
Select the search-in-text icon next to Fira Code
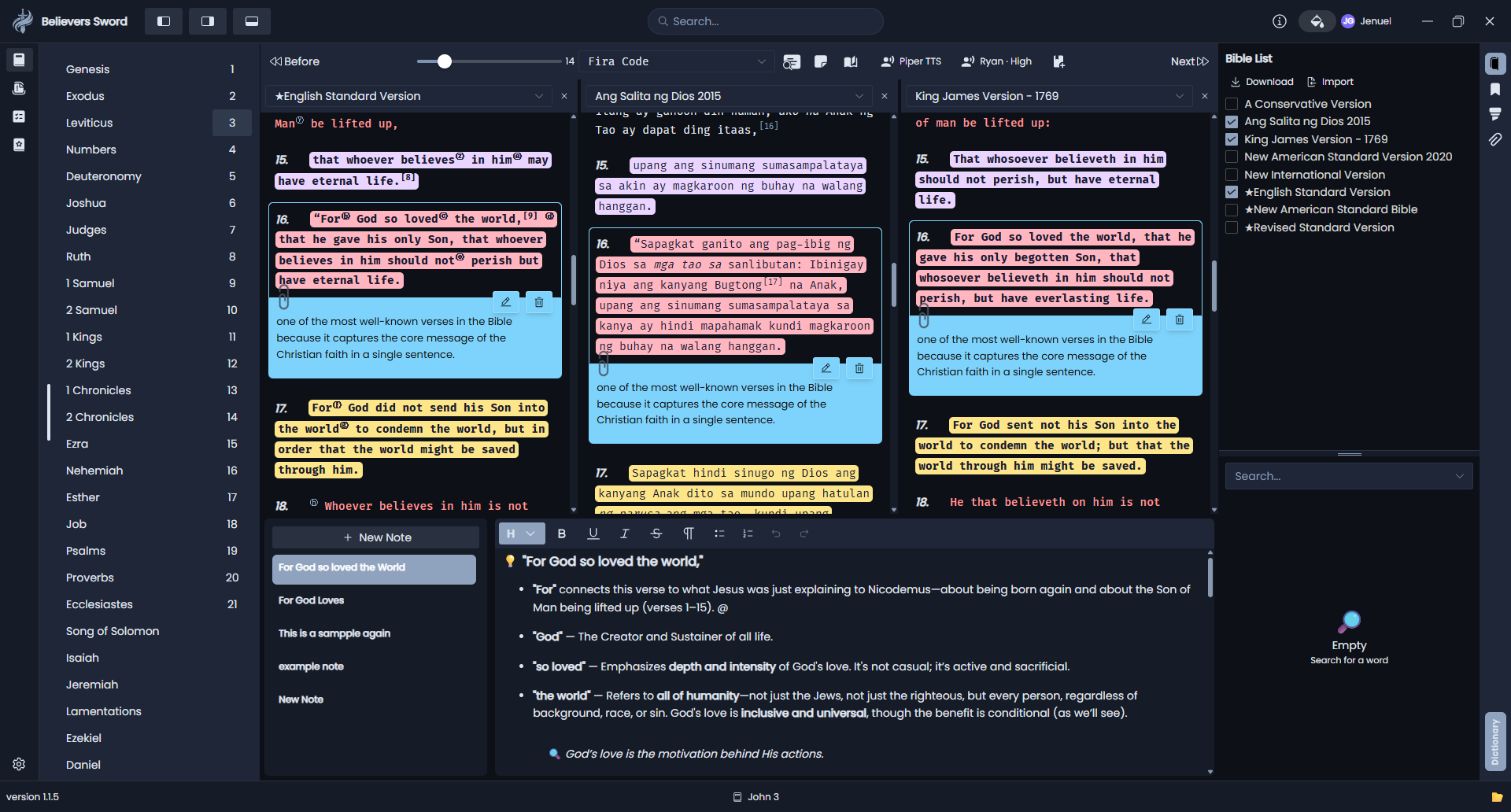pos(792,61)
